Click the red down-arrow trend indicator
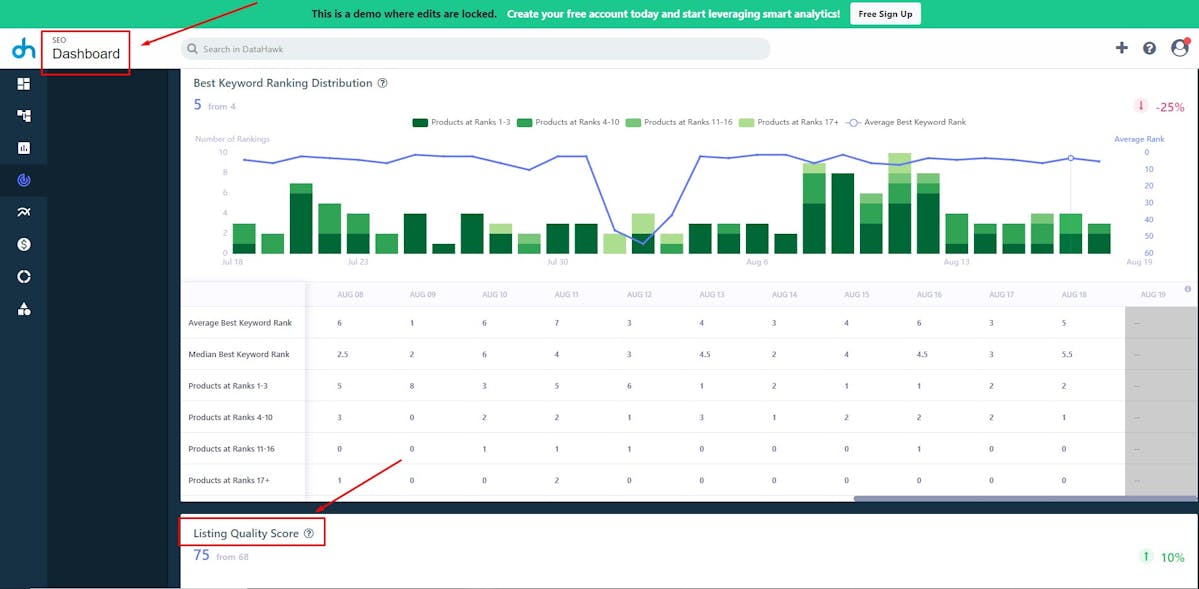The width and height of the screenshot is (1199, 589). pyautogui.click(x=1141, y=106)
